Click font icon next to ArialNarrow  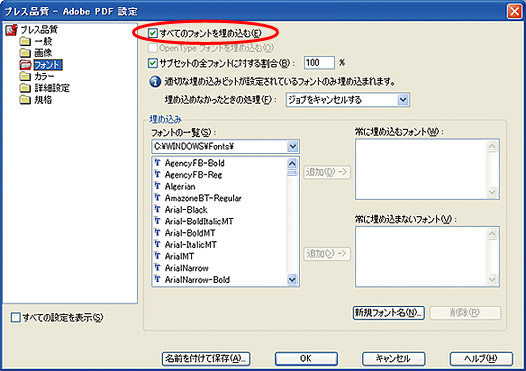(157, 268)
